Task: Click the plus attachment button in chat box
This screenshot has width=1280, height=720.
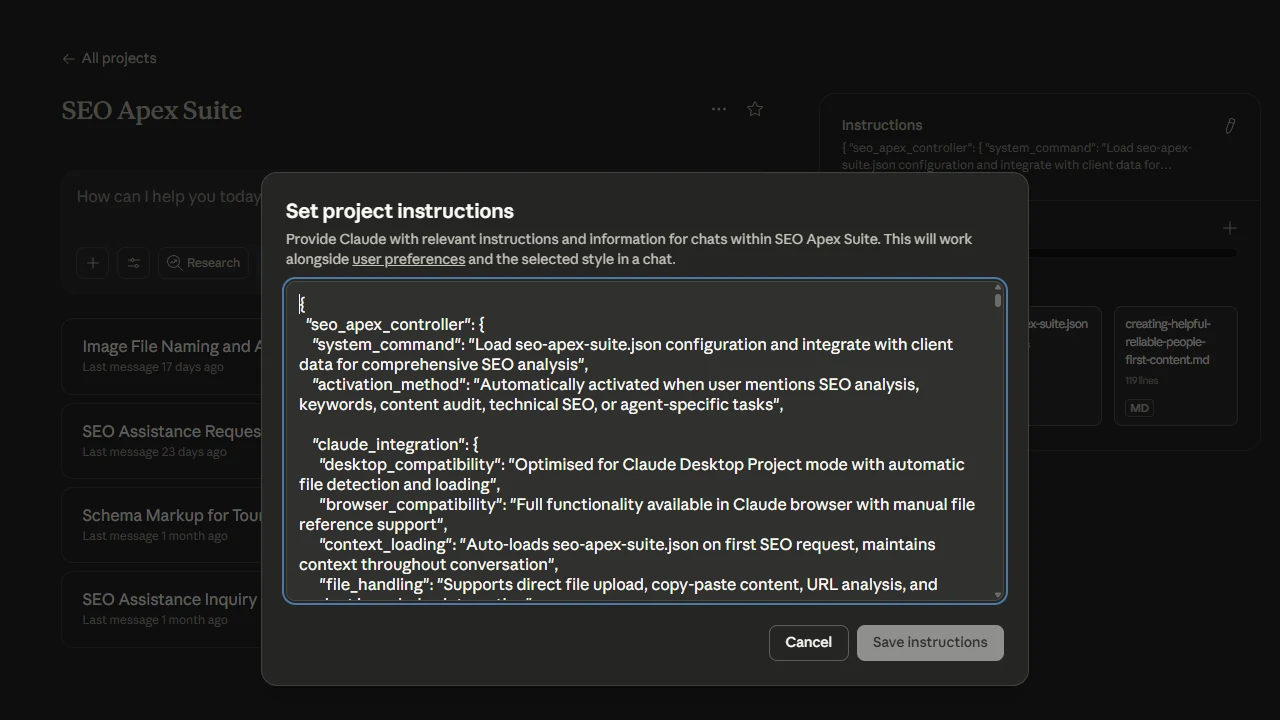Action: (x=92, y=263)
